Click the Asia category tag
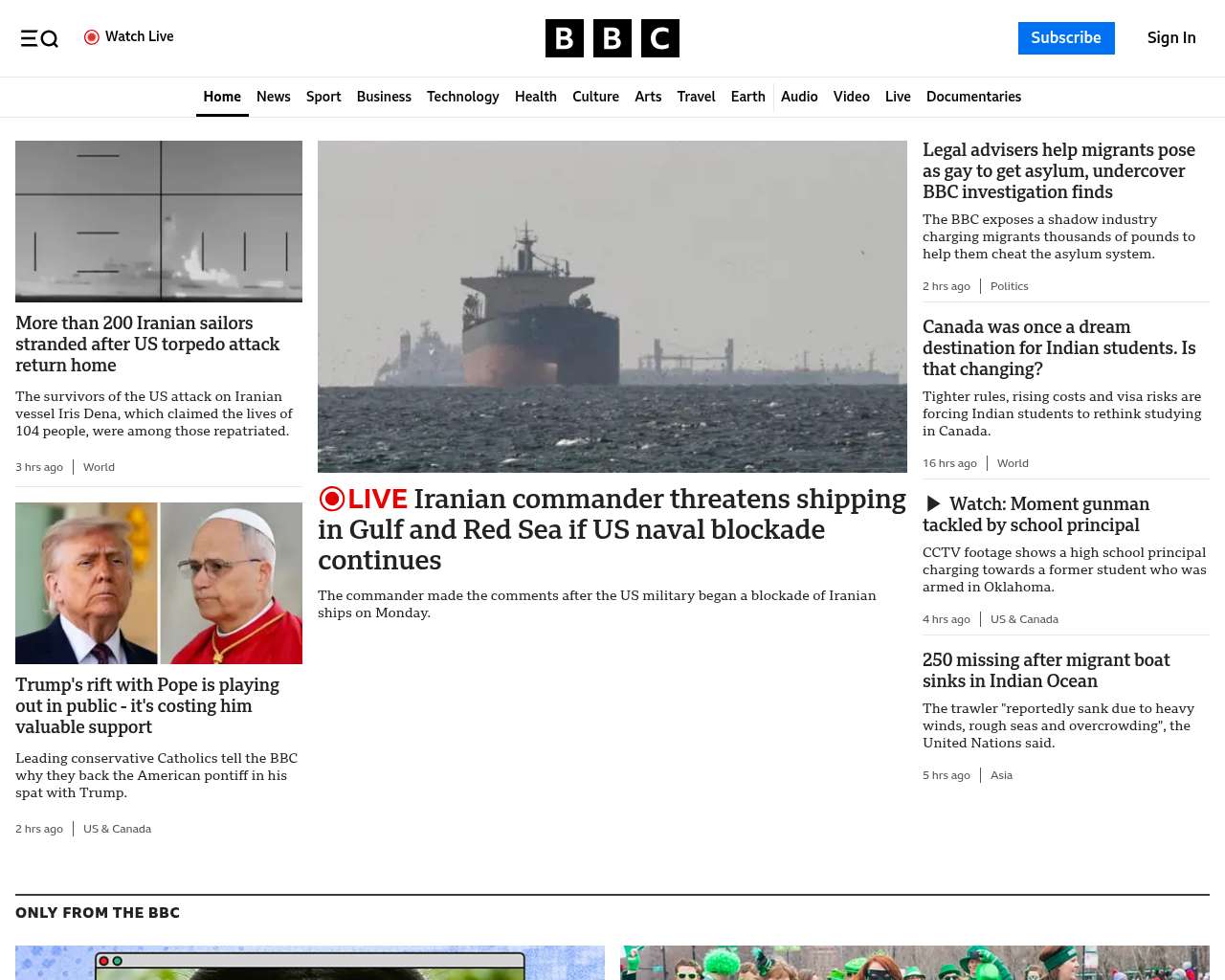This screenshot has width=1225, height=980. 1001,775
